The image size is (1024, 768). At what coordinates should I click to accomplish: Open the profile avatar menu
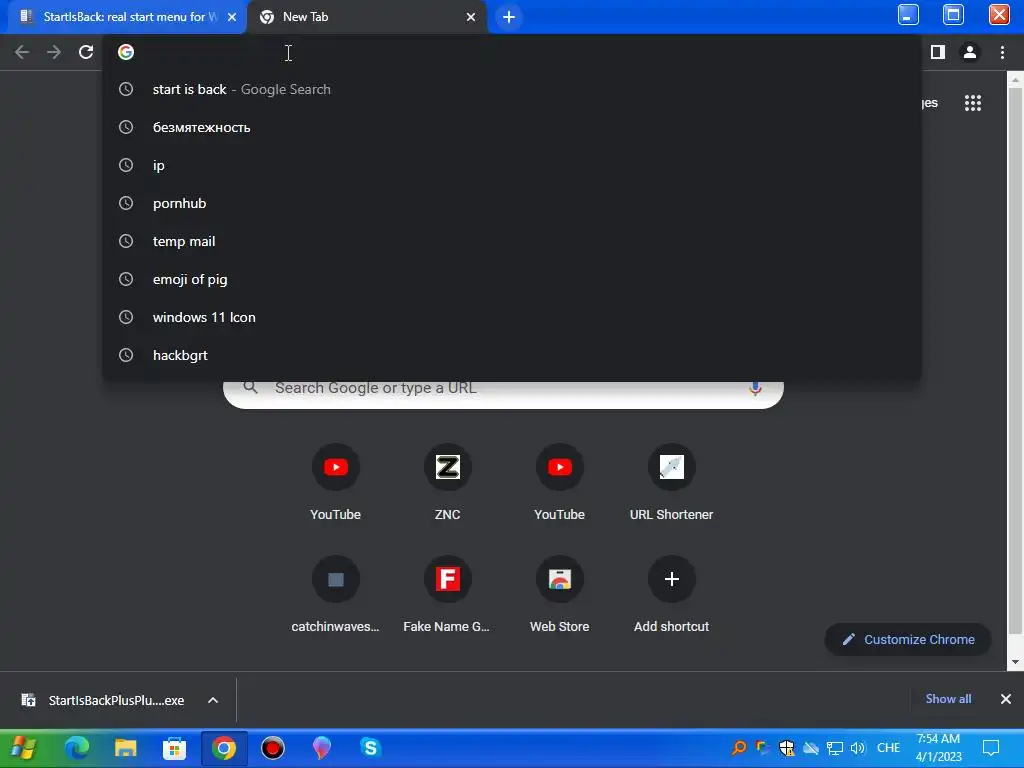pos(970,52)
